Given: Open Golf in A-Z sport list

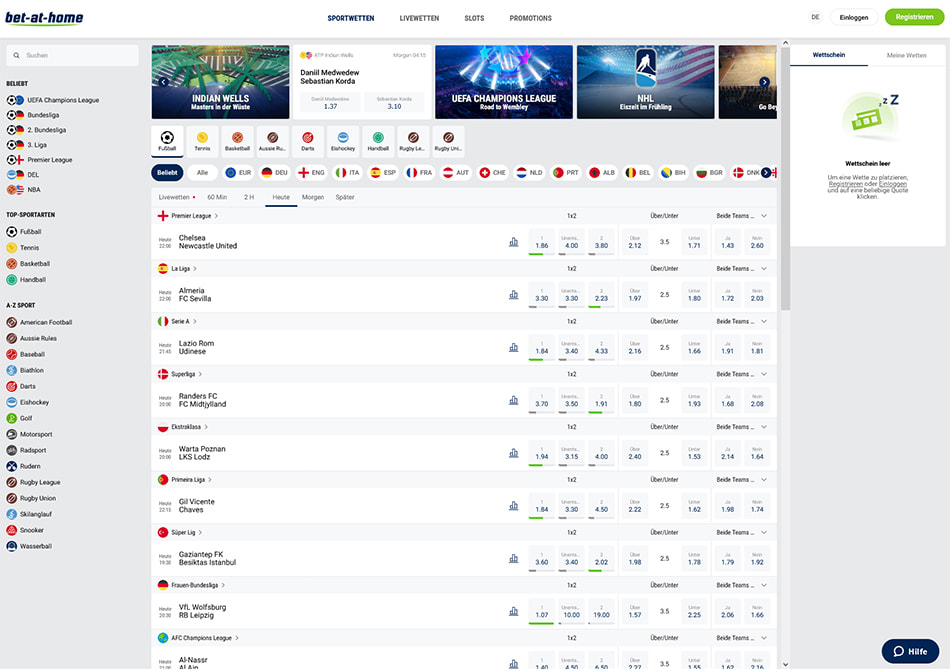Looking at the screenshot, I should tap(19, 418).
